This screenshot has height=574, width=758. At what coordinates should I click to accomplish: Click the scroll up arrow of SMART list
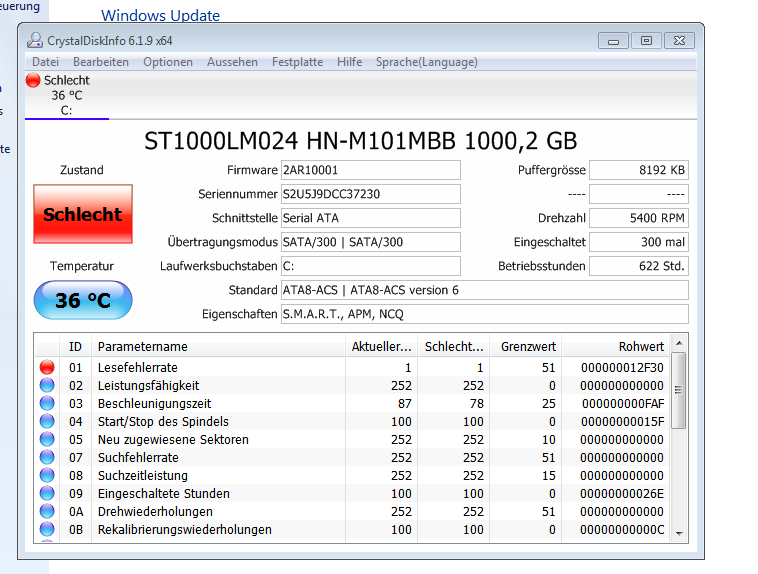[679, 343]
